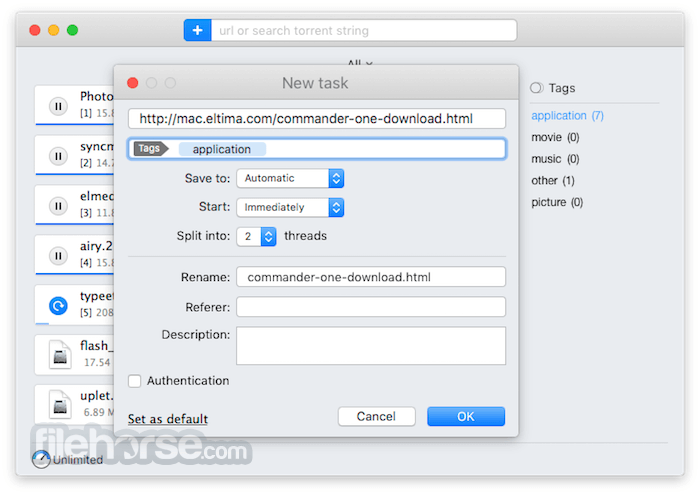The width and height of the screenshot is (700, 495).
Task: Click the Unlimited speed gauge icon
Action: click(41, 459)
